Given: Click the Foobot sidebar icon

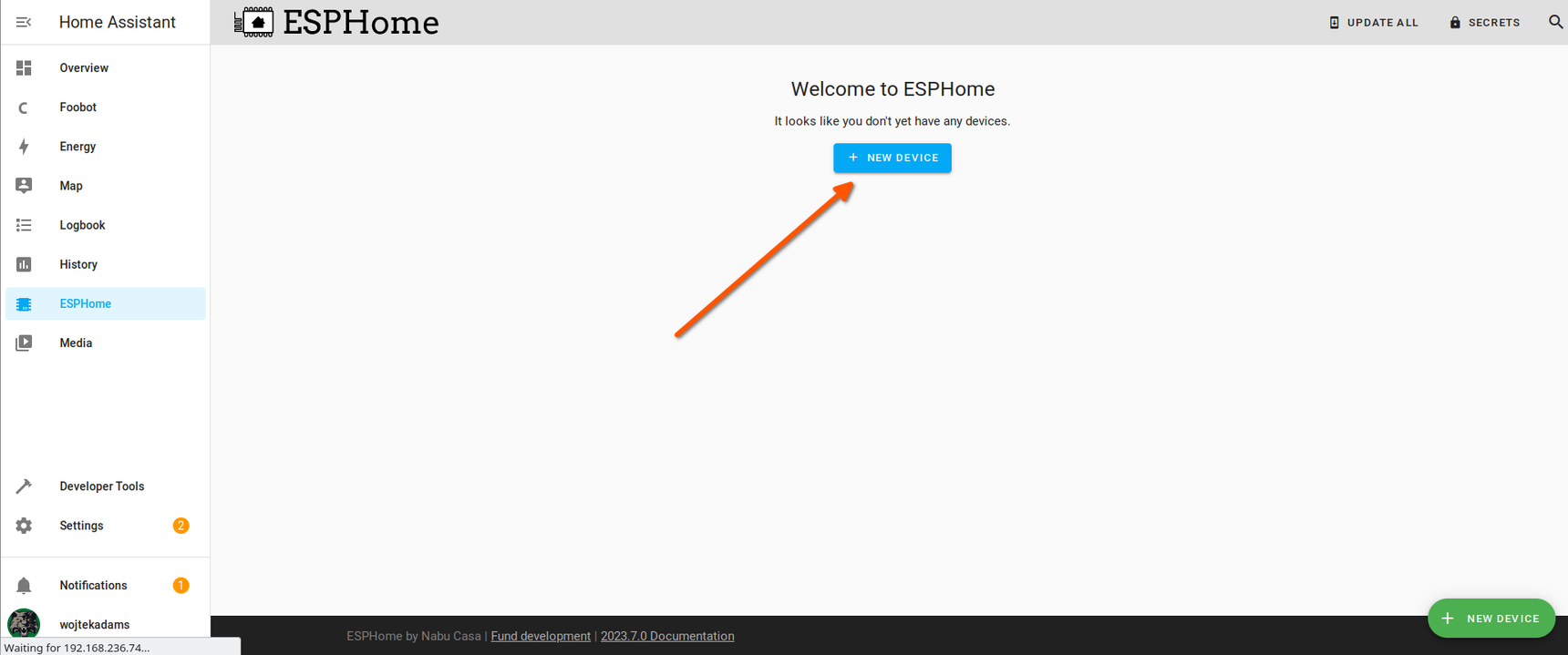Looking at the screenshot, I should (x=24, y=107).
